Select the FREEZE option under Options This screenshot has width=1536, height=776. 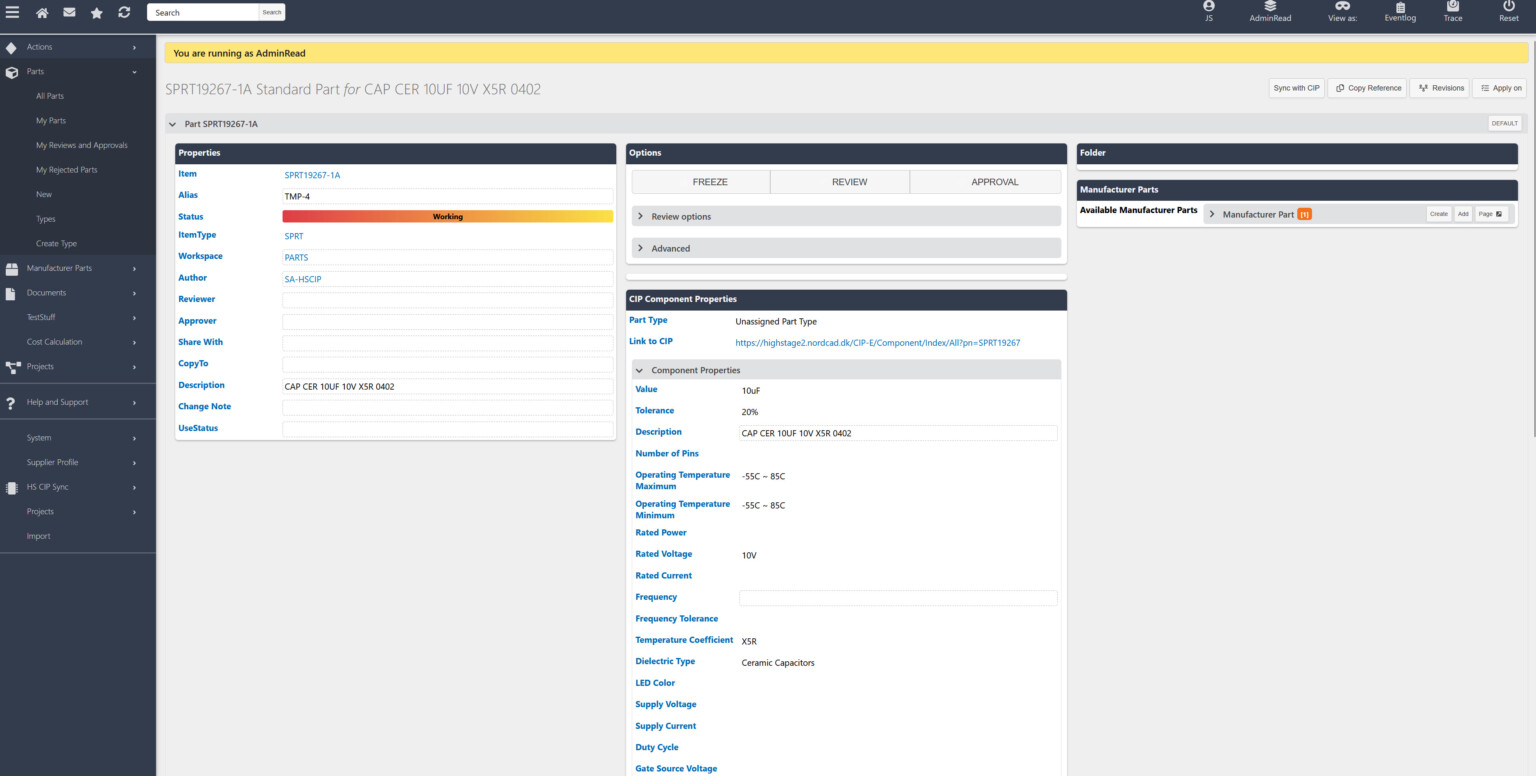click(x=710, y=181)
